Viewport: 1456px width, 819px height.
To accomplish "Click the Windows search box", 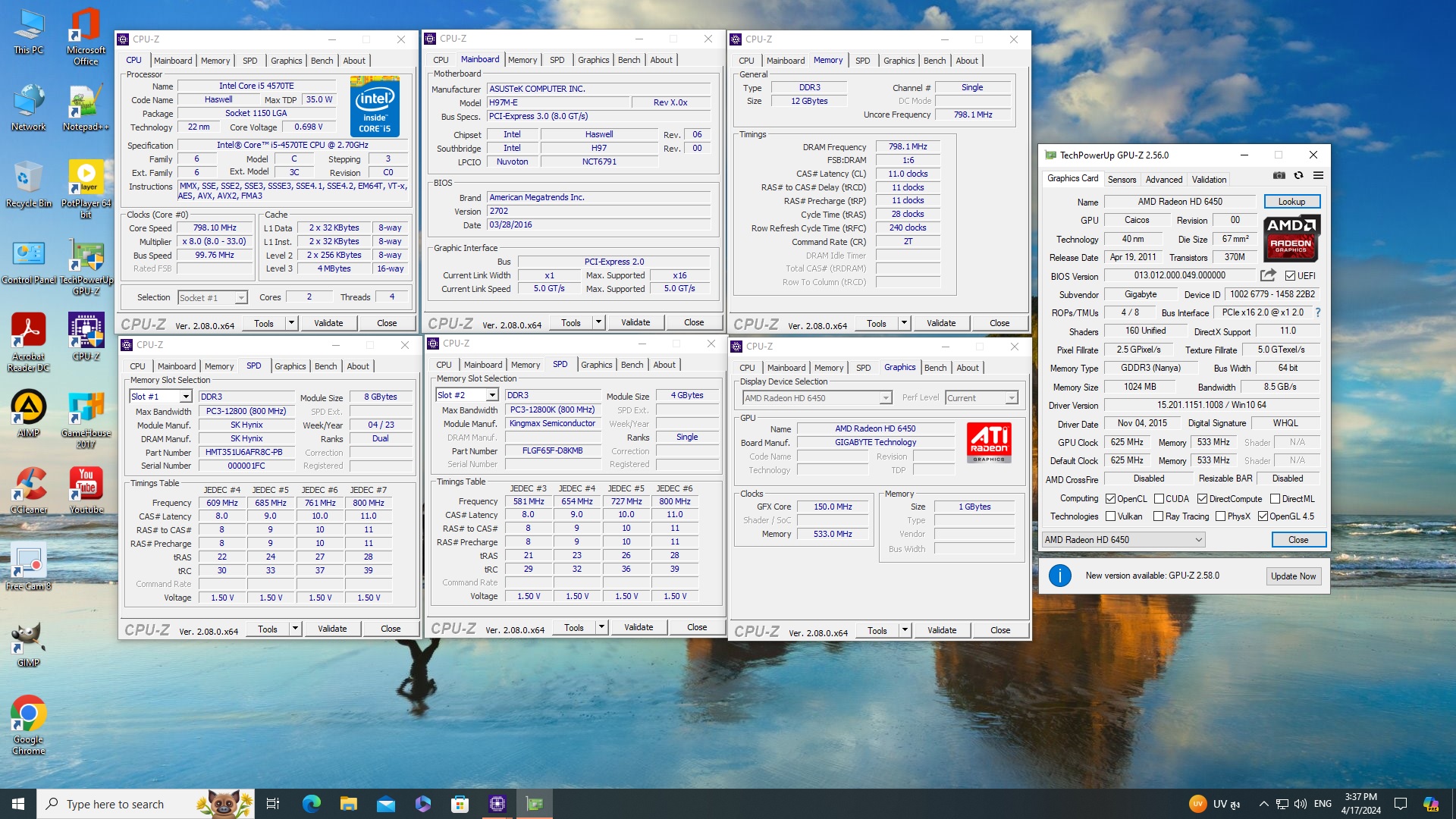I will (114, 804).
